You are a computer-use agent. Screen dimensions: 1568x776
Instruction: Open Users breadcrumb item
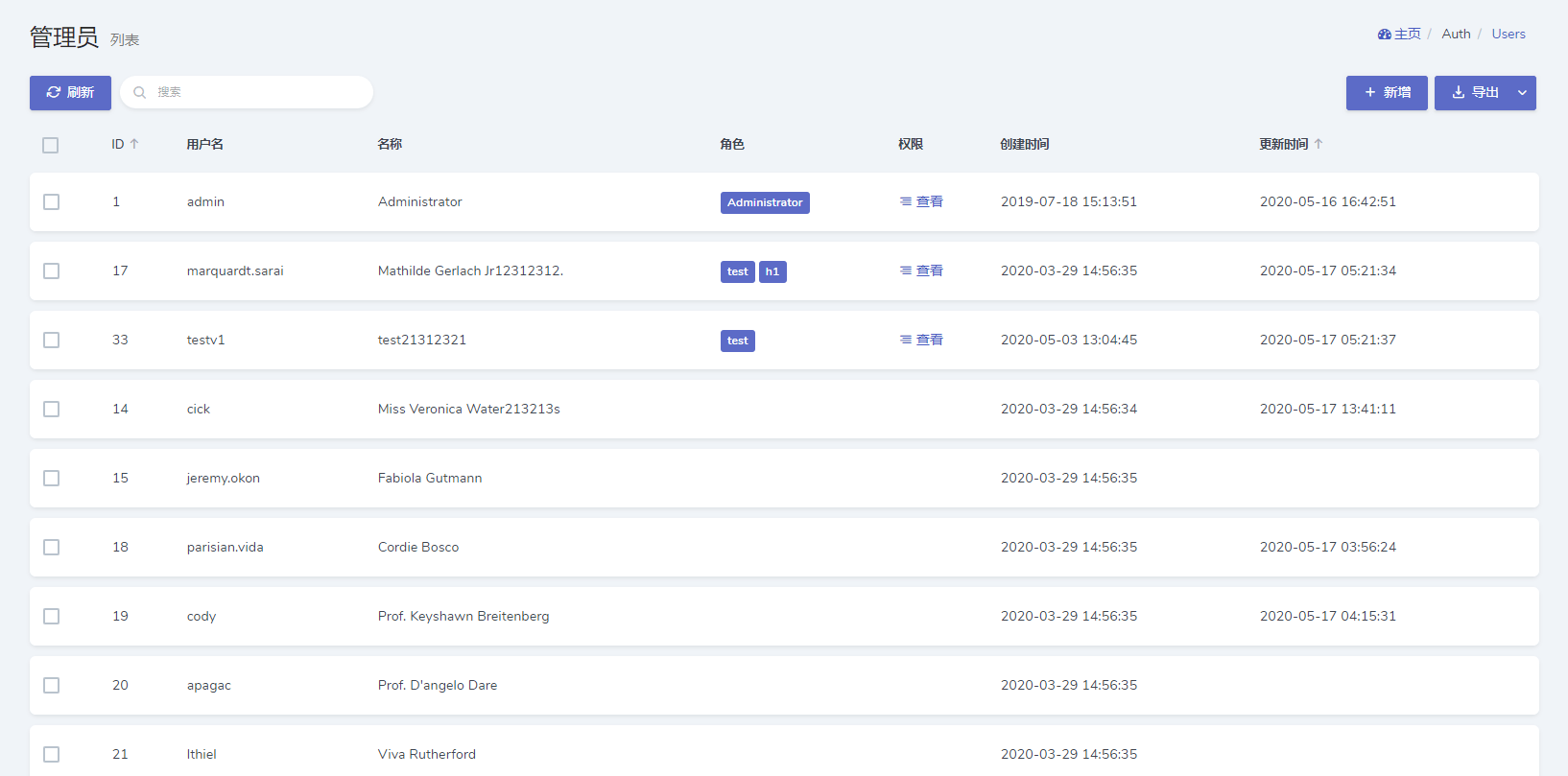point(1509,34)
